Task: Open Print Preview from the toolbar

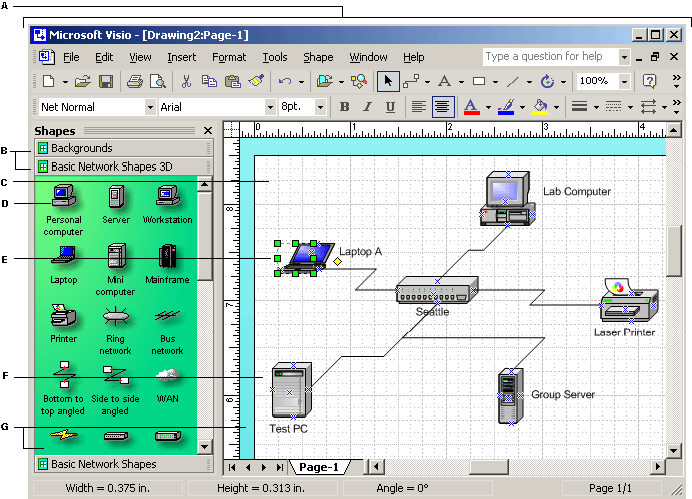Action: coord(158,81)
